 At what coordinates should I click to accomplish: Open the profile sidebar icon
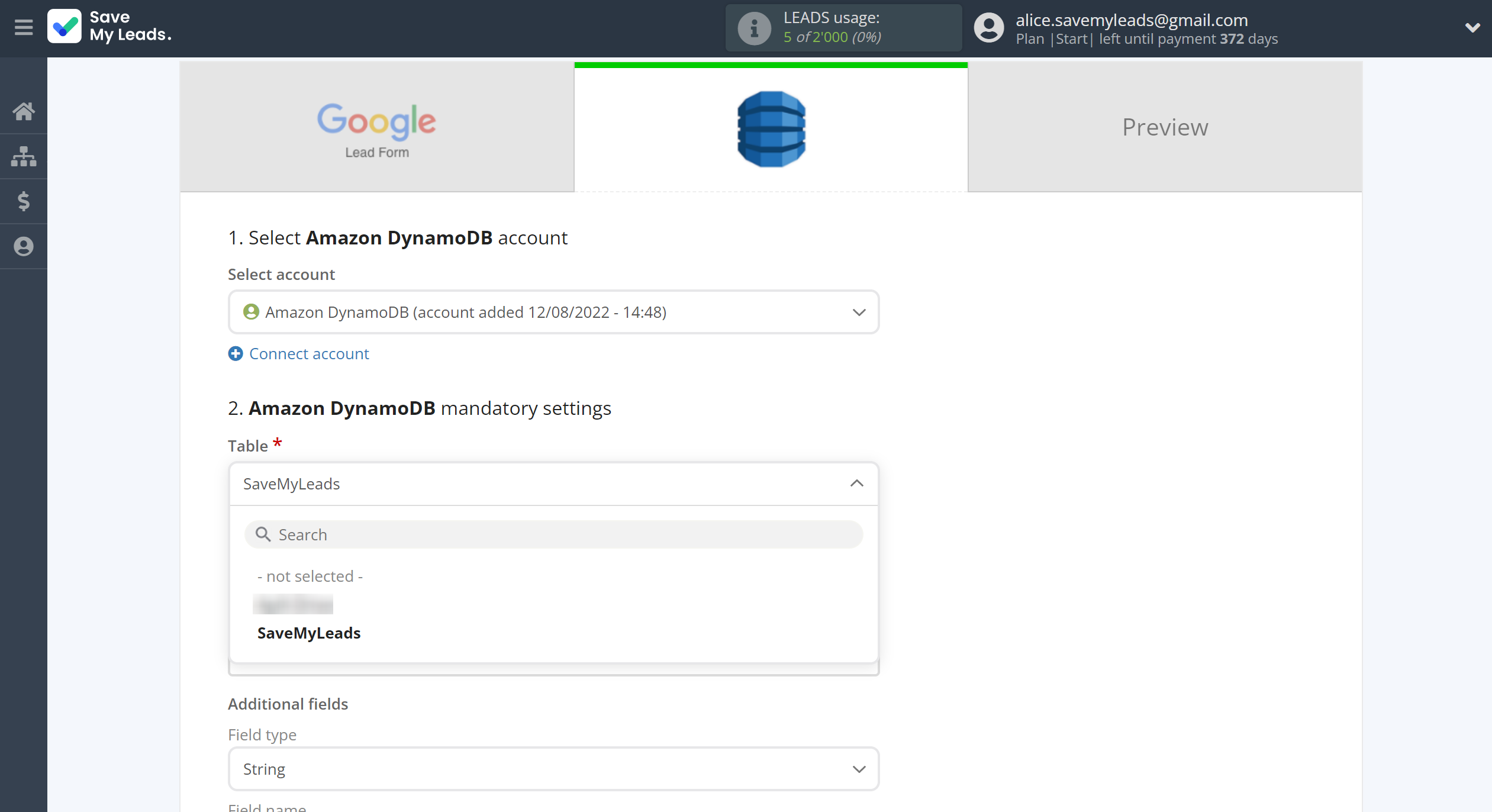24,246
